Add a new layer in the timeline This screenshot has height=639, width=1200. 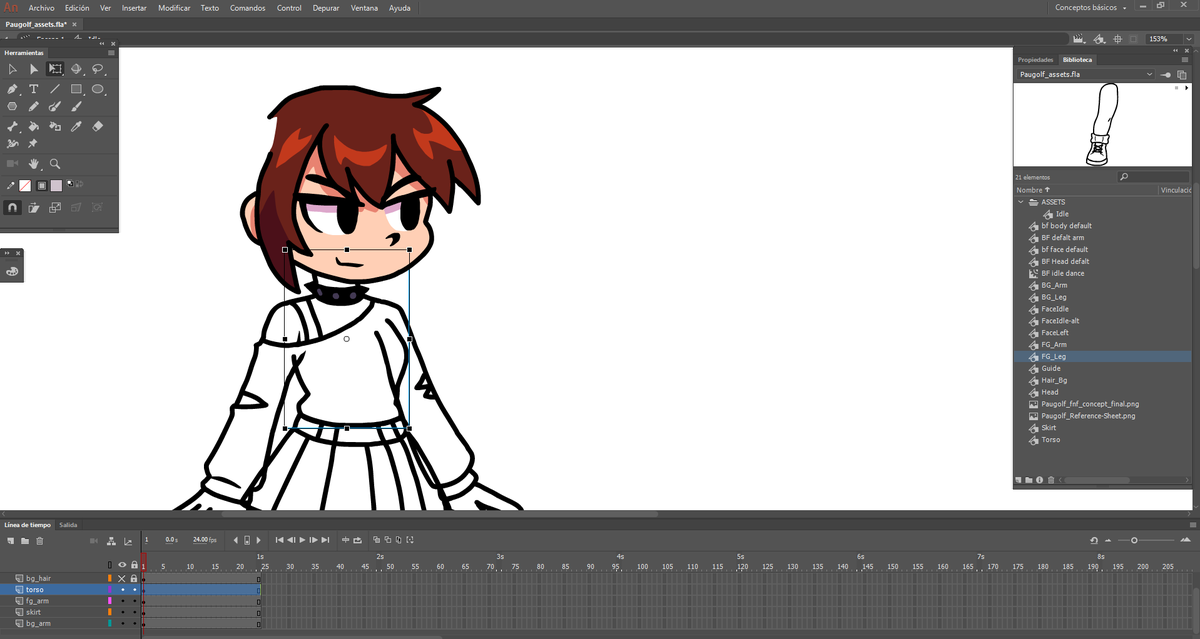[x=9, y=539]
